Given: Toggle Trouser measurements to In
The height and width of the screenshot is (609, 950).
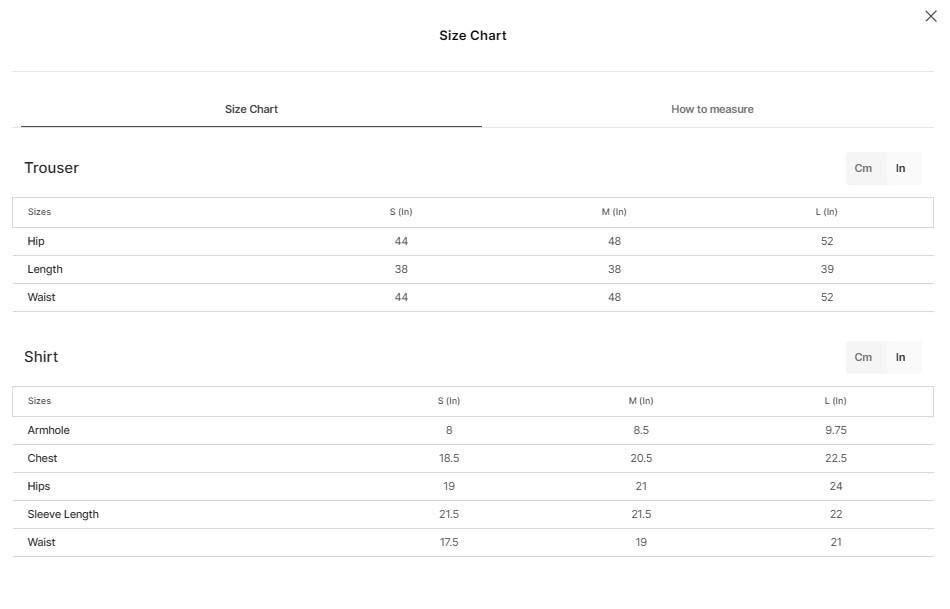Looking at the screenshot, I should click(900, 168).
